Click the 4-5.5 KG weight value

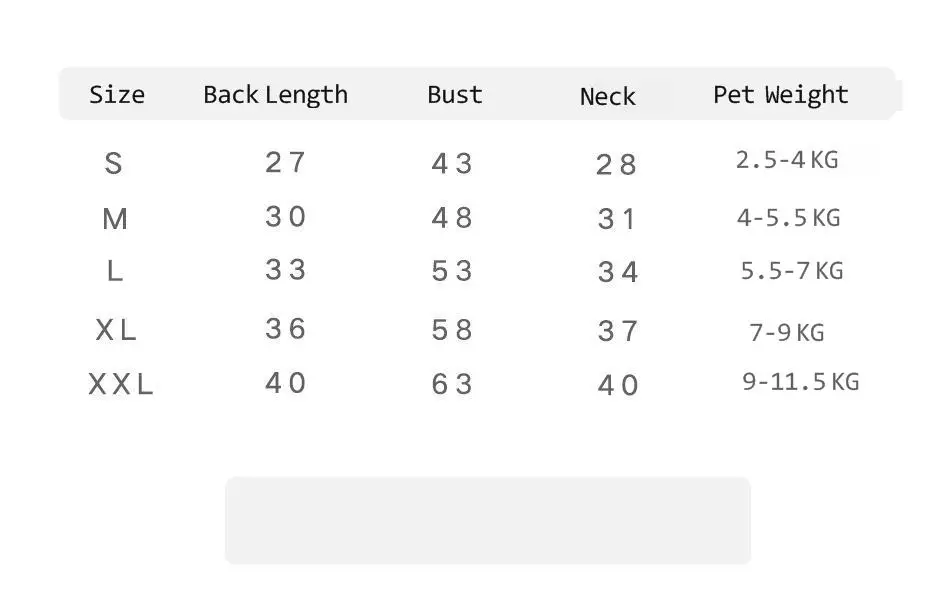789,217
